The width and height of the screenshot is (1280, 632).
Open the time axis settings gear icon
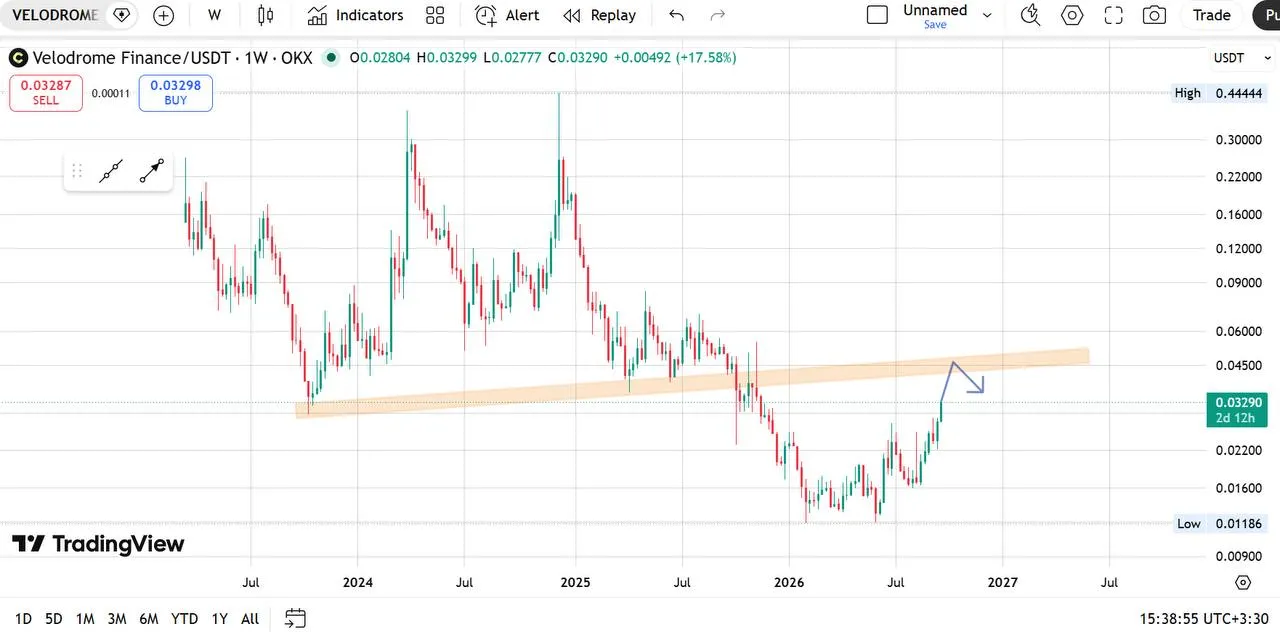pyautogui.click(x=1242, y=582)
